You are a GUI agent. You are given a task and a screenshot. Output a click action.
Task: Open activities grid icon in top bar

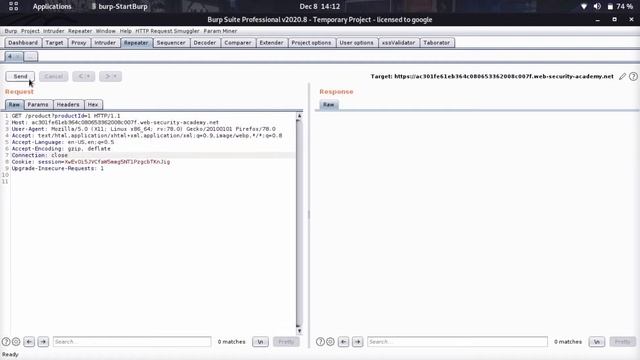click(x=13, y=6)
